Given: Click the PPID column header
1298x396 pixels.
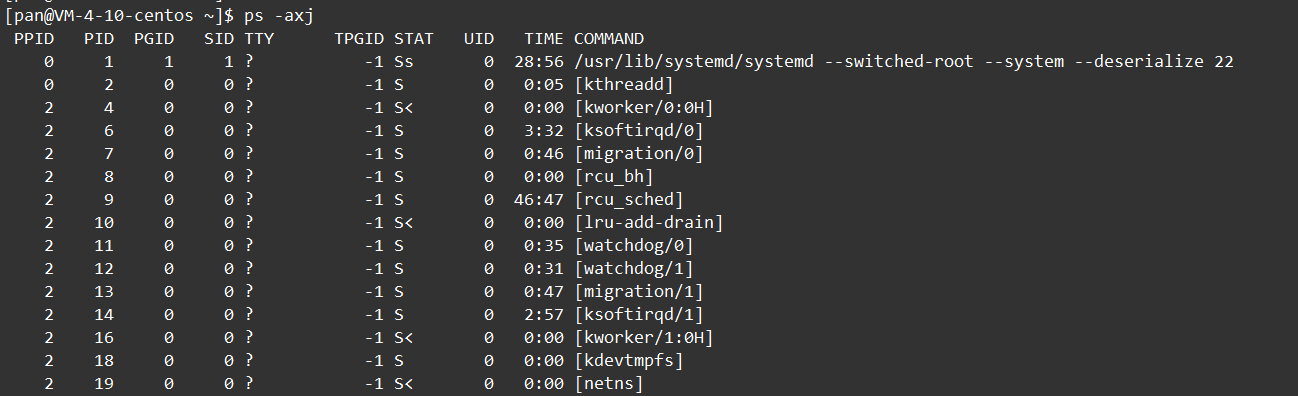Looking at the screenshot, I should pos(34,38).
